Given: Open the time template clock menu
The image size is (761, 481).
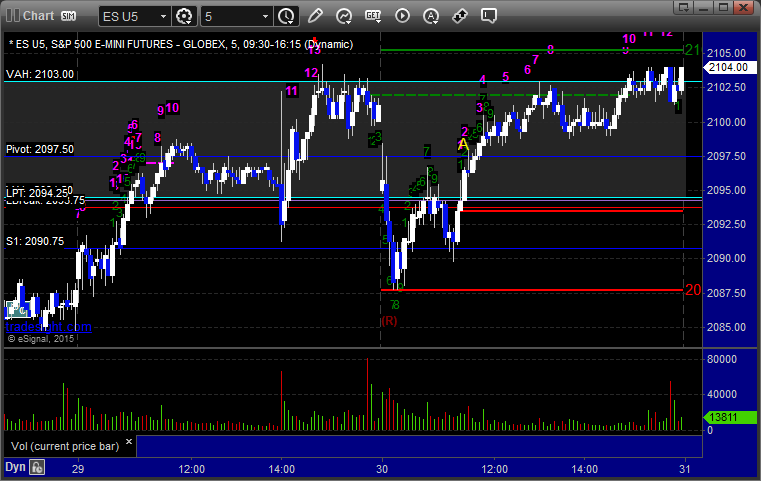Looking at the screenshot, I should [286, 17].
